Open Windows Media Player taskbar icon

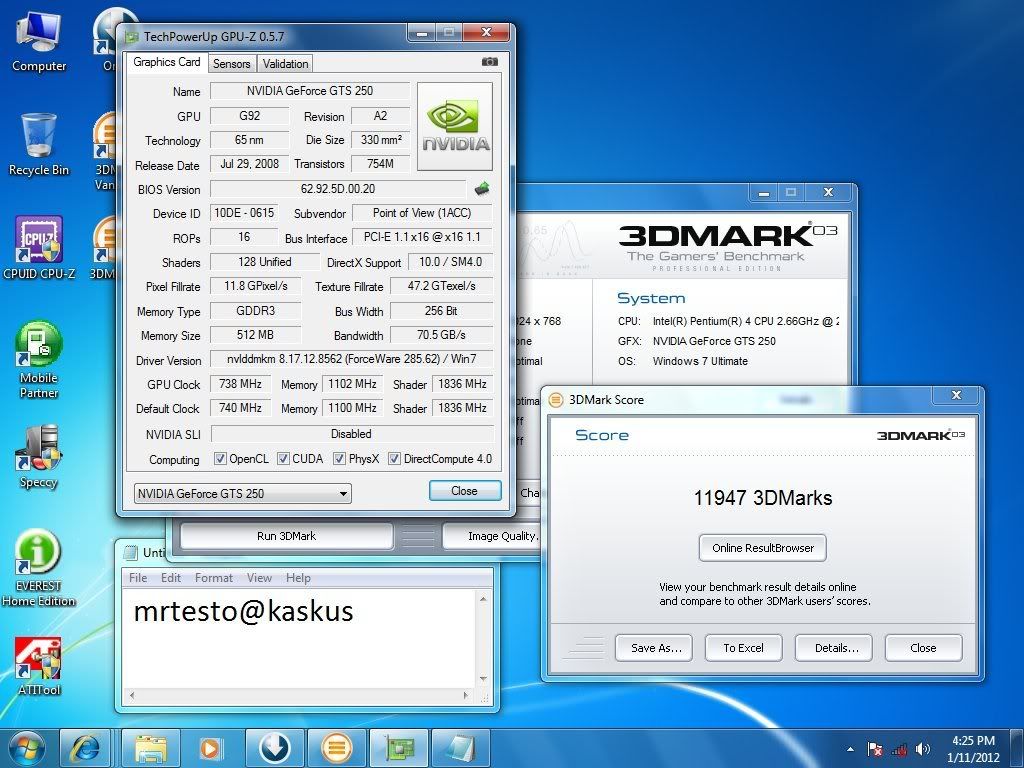(211, 748)
